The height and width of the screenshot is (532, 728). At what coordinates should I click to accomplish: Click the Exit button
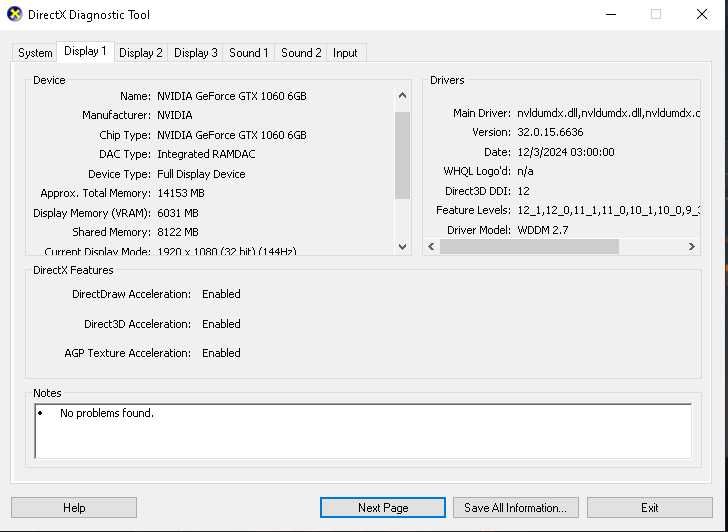[650, 508]
